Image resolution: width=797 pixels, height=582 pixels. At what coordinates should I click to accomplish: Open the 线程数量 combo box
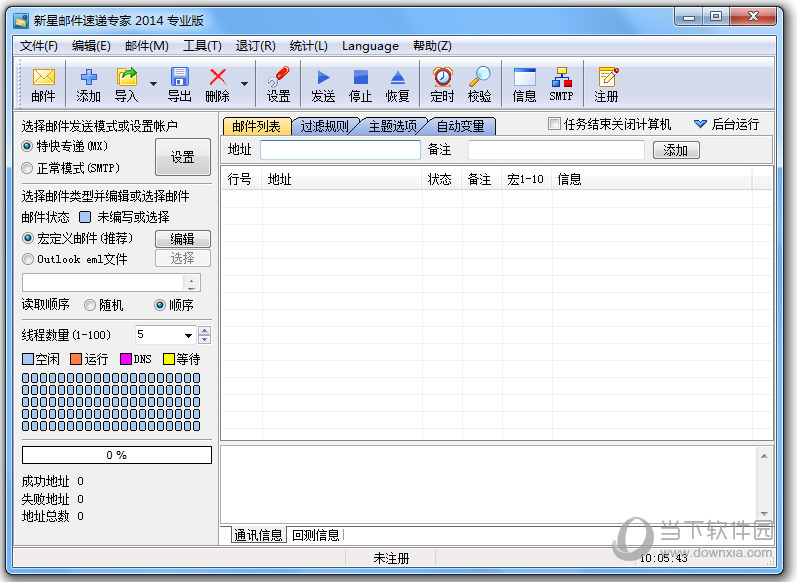pyautogui.click(x=166, y=335)
